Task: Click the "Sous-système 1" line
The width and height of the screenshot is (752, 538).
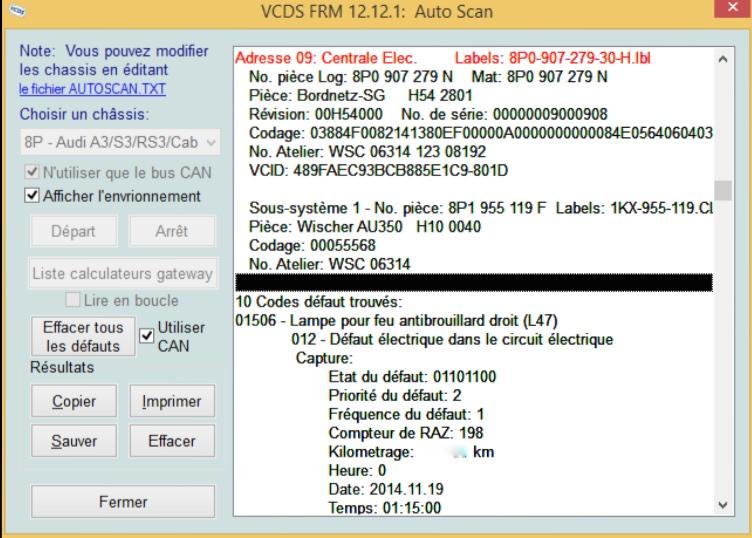Action: [x=481, y=208]
